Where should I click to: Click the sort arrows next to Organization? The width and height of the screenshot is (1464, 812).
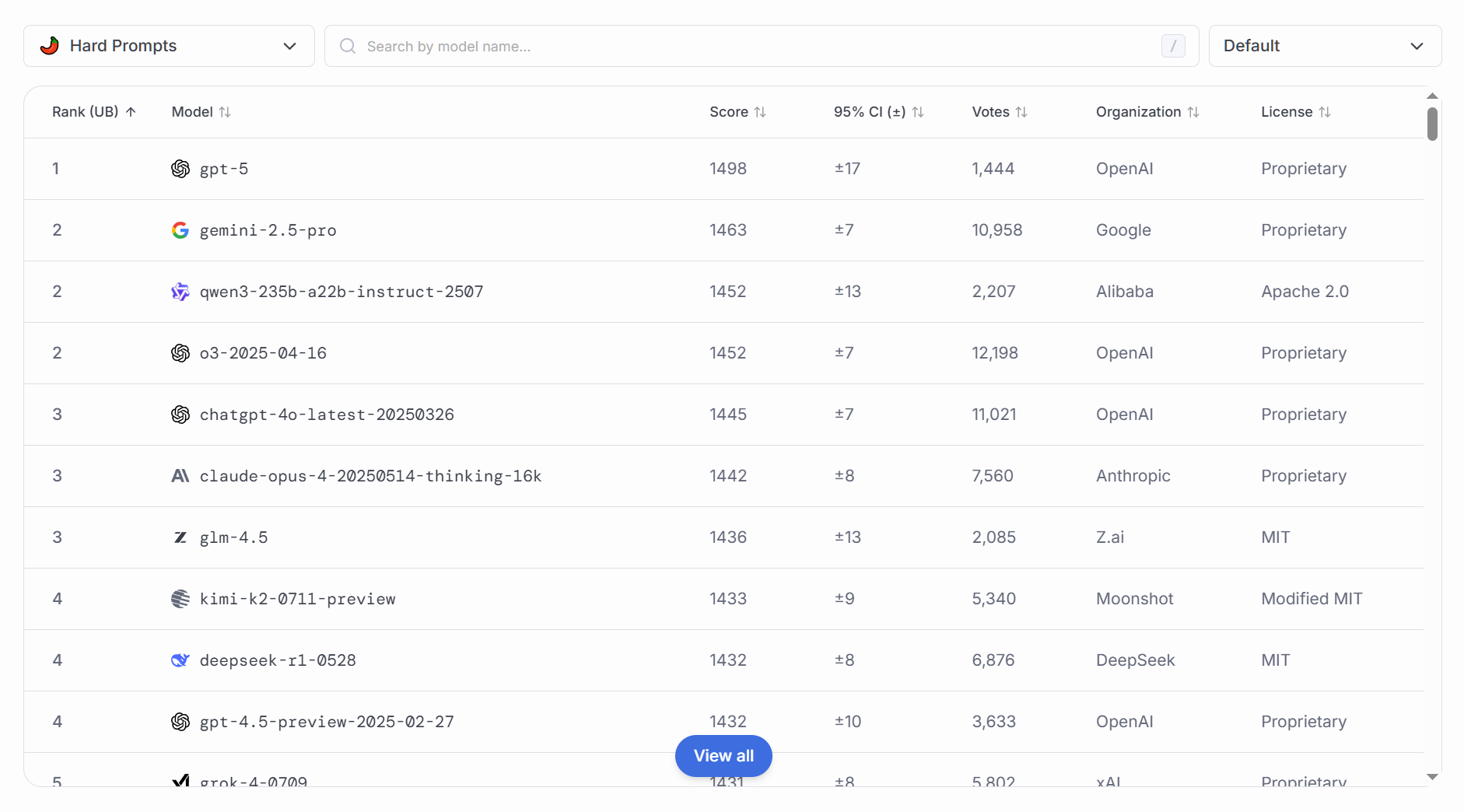point(1193,112)
